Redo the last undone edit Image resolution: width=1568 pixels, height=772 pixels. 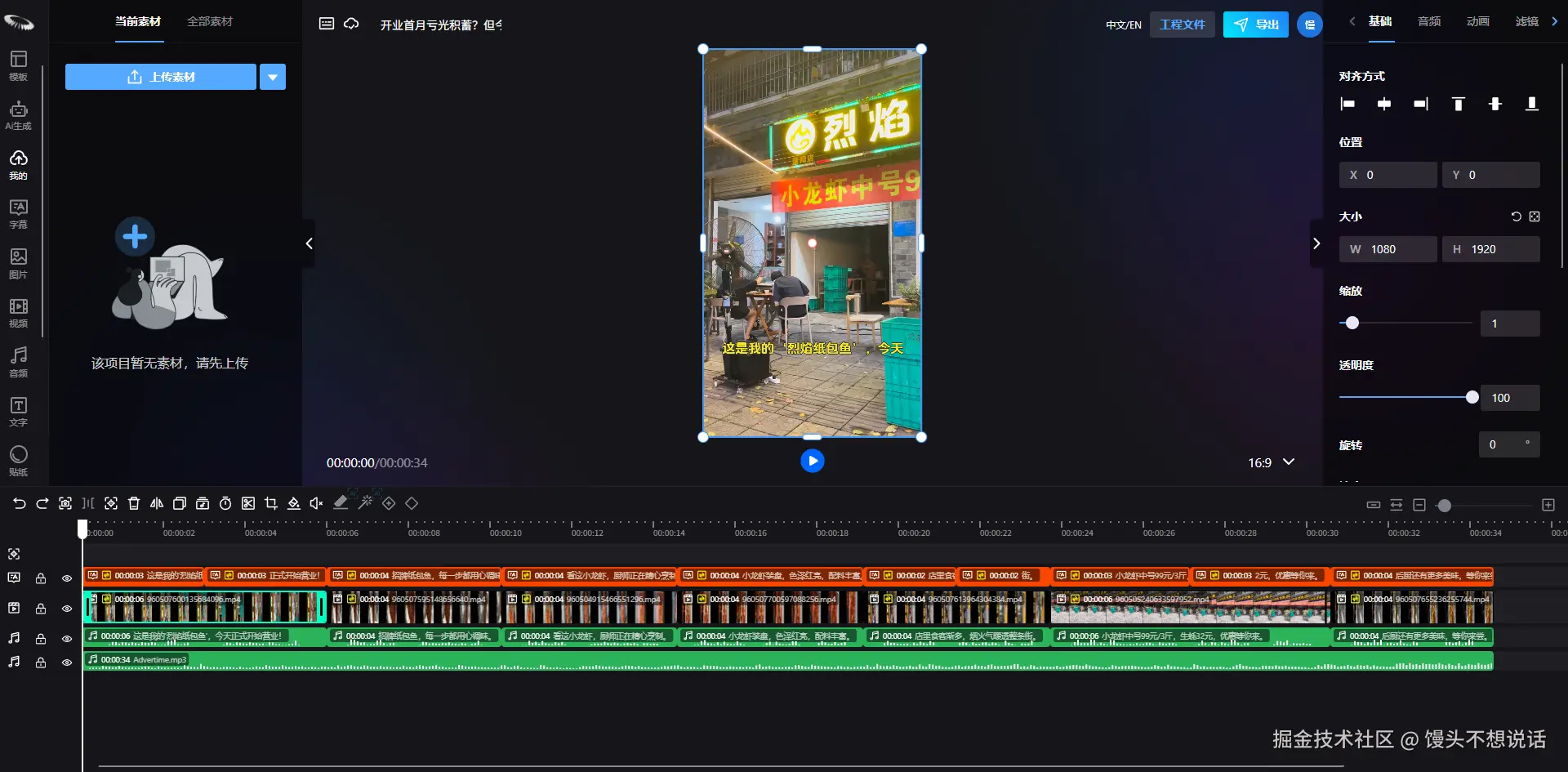click(42, 503)
